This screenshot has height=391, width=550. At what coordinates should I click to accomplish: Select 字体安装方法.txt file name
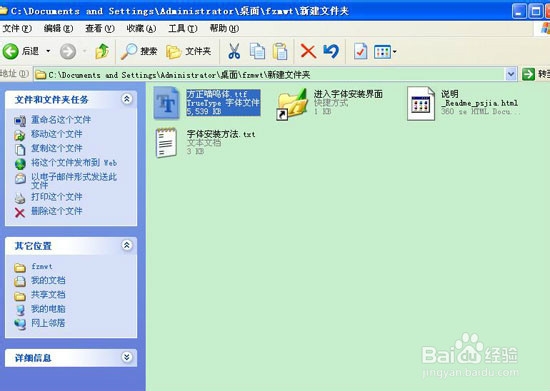click(221, 134)
